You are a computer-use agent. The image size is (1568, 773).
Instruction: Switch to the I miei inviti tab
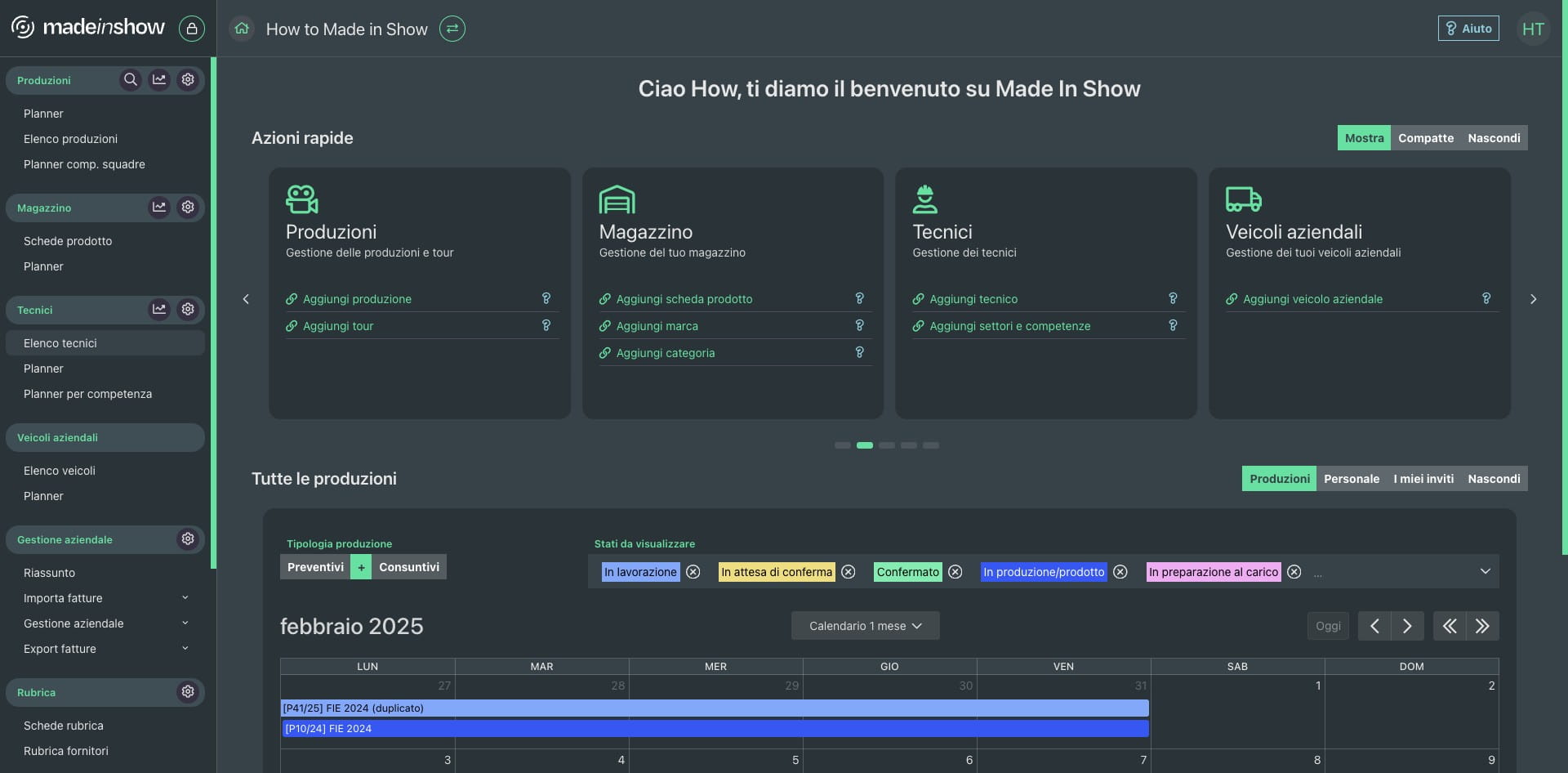[1423, 479]
